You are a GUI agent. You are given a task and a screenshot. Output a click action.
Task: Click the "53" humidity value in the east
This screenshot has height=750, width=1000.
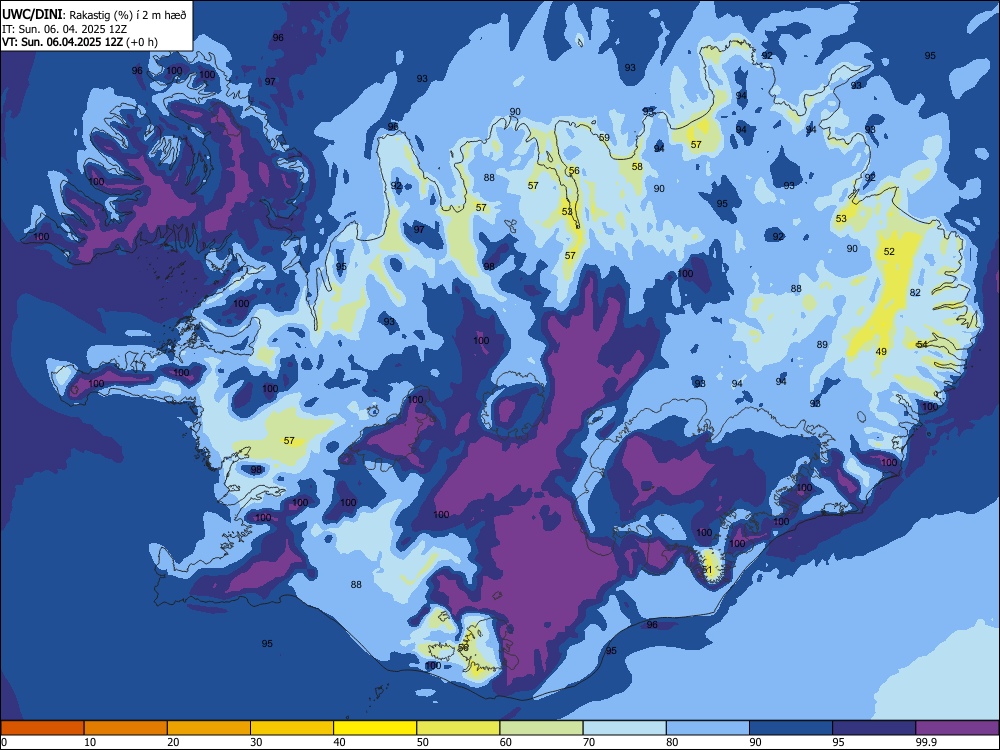(x=841, y=219)
